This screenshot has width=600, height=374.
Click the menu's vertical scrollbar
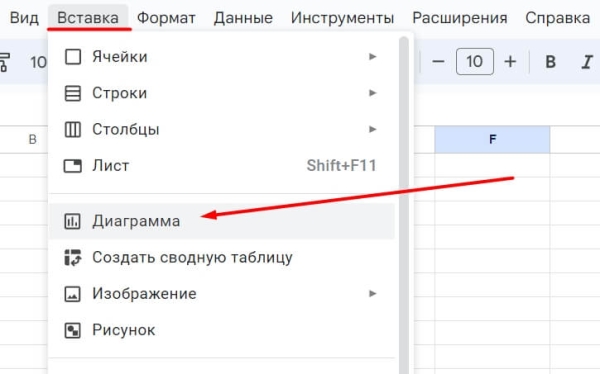click(403, 205)
